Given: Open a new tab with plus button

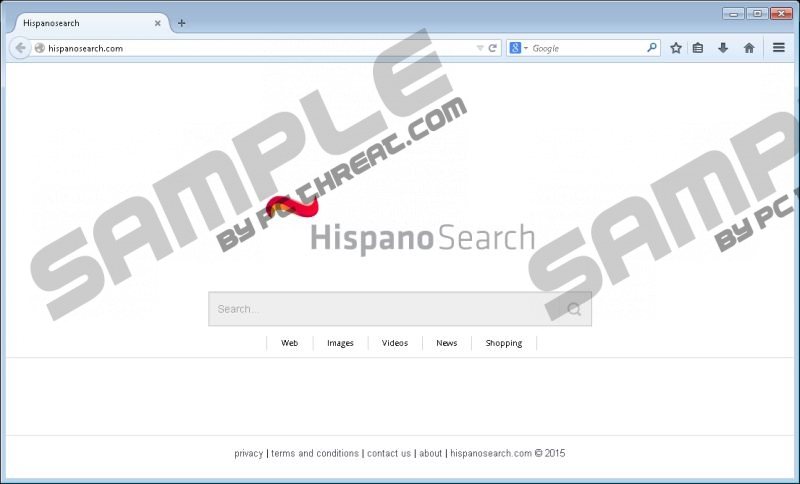Looking at the screenshot, I should 181,23.
